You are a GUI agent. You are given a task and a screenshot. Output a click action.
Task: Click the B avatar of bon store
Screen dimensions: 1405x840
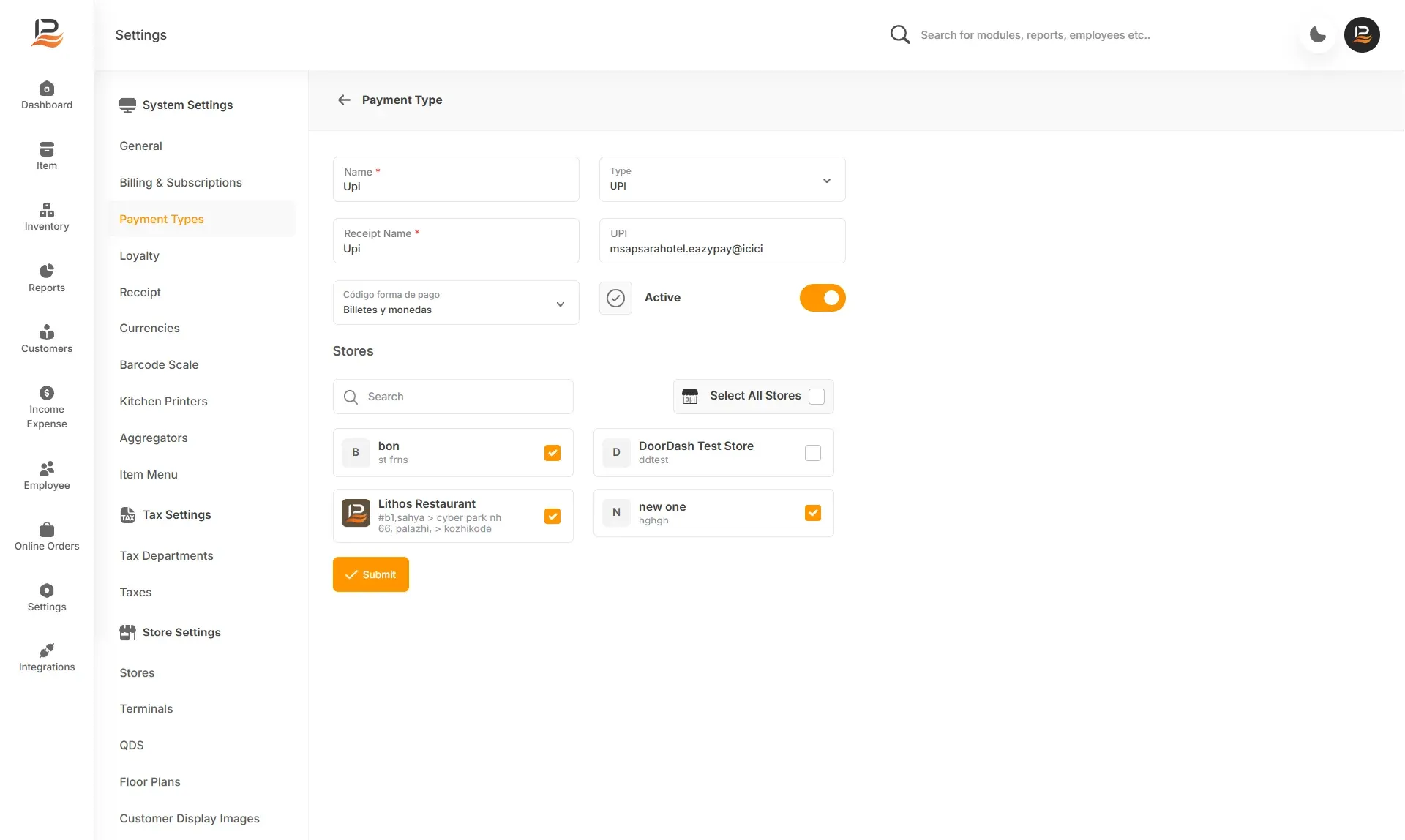tap(356, 452)
